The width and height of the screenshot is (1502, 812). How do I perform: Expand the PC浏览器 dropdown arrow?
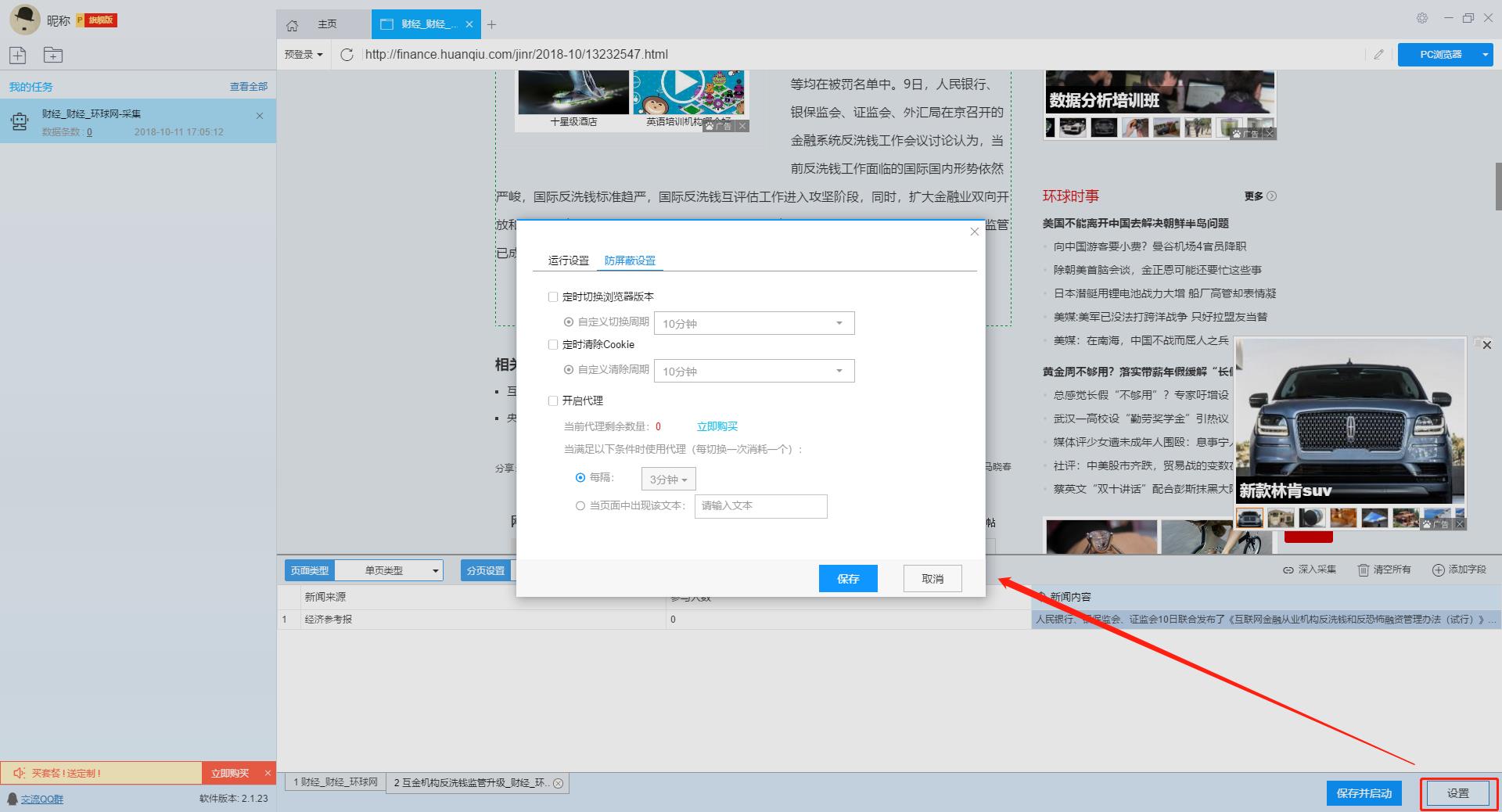click(x=1485, y=54)
